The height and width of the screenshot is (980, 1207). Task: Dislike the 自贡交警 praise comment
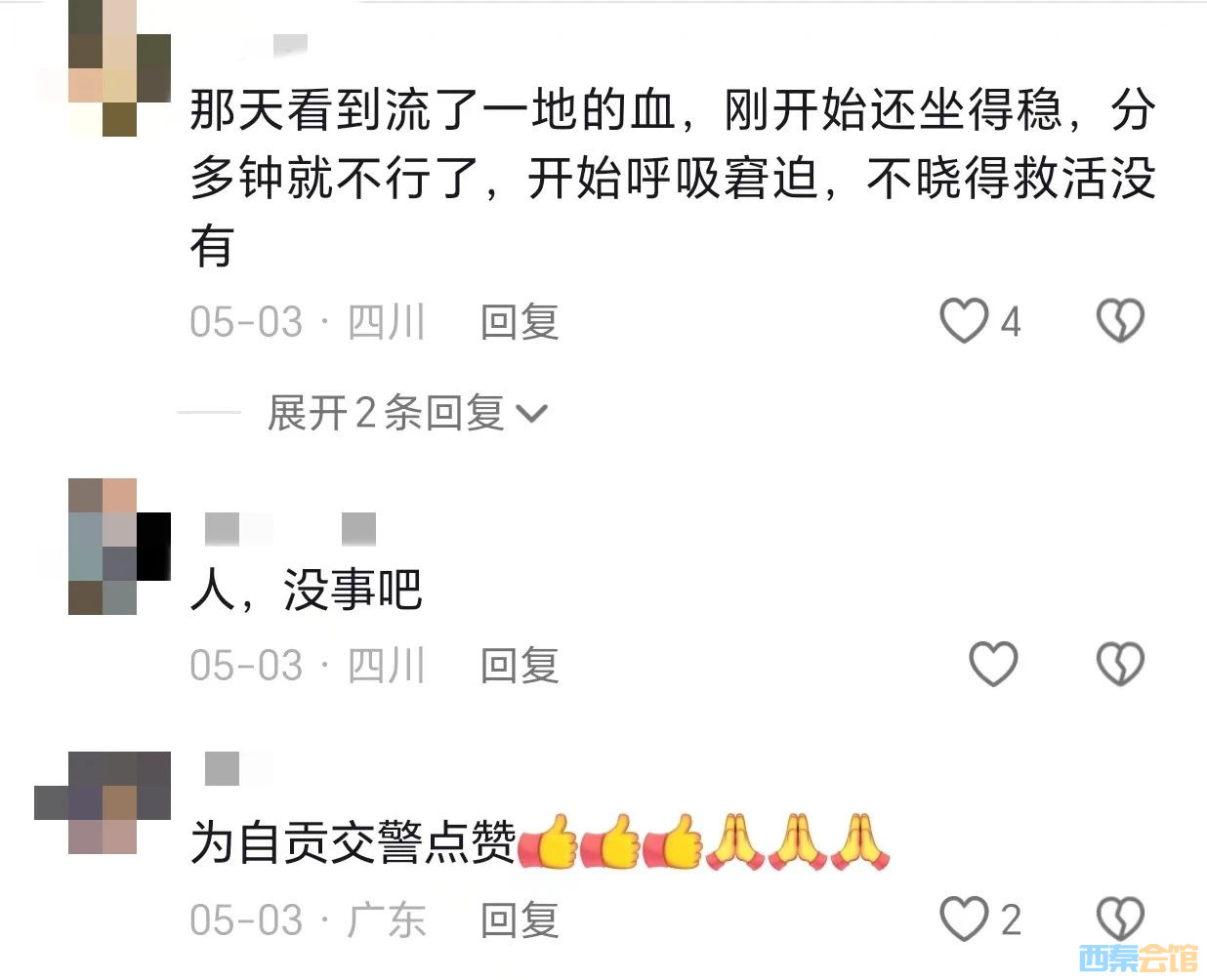click(1119, 919)
